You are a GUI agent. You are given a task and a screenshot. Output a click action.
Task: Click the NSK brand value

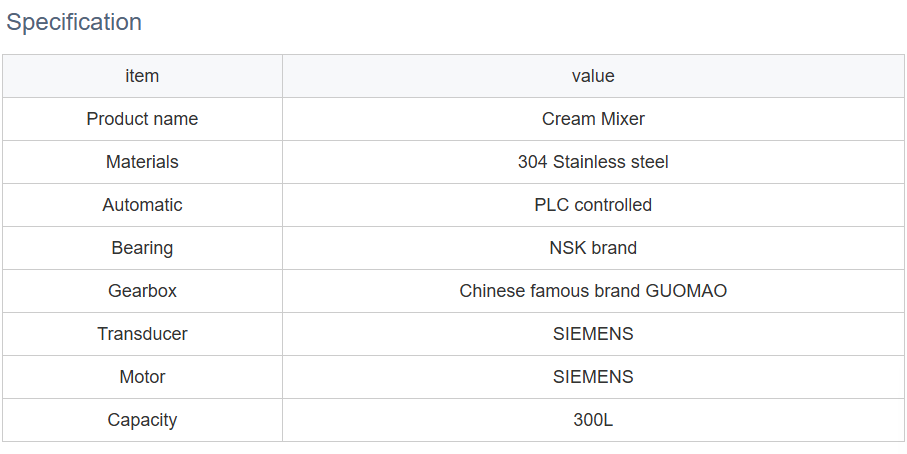pyautogui.click(x=593, y=248)
